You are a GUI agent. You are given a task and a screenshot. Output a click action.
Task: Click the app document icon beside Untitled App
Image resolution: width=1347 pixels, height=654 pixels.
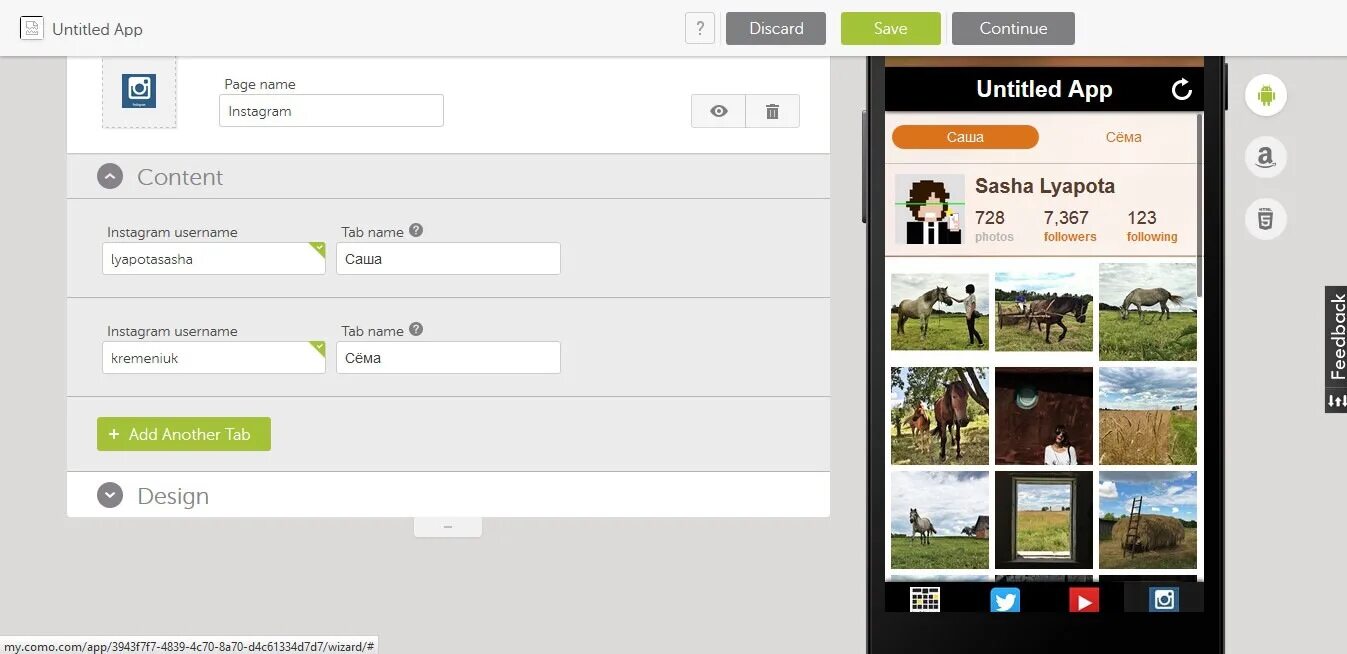point(31,28)
